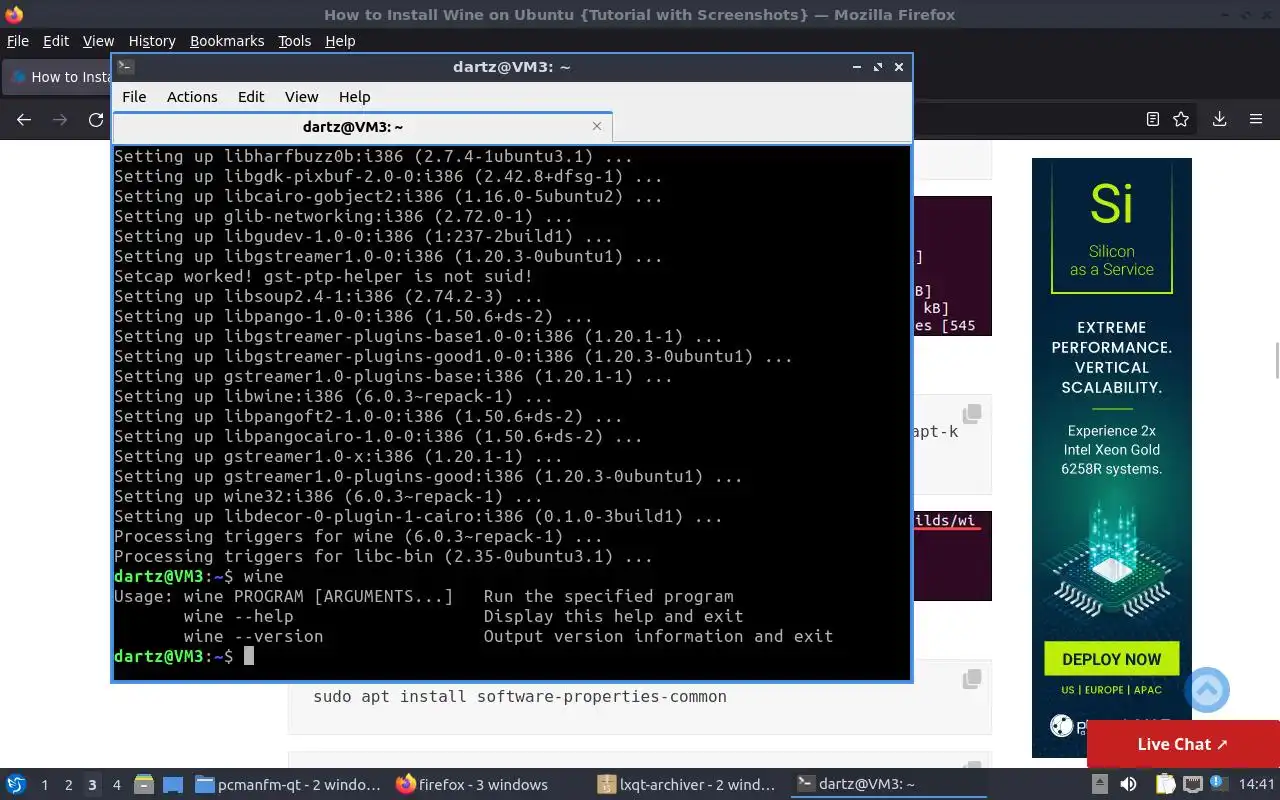Select the 'How to Install' Firefox tab
This screenshot has height=800, width=1280.
click(58, 77)
